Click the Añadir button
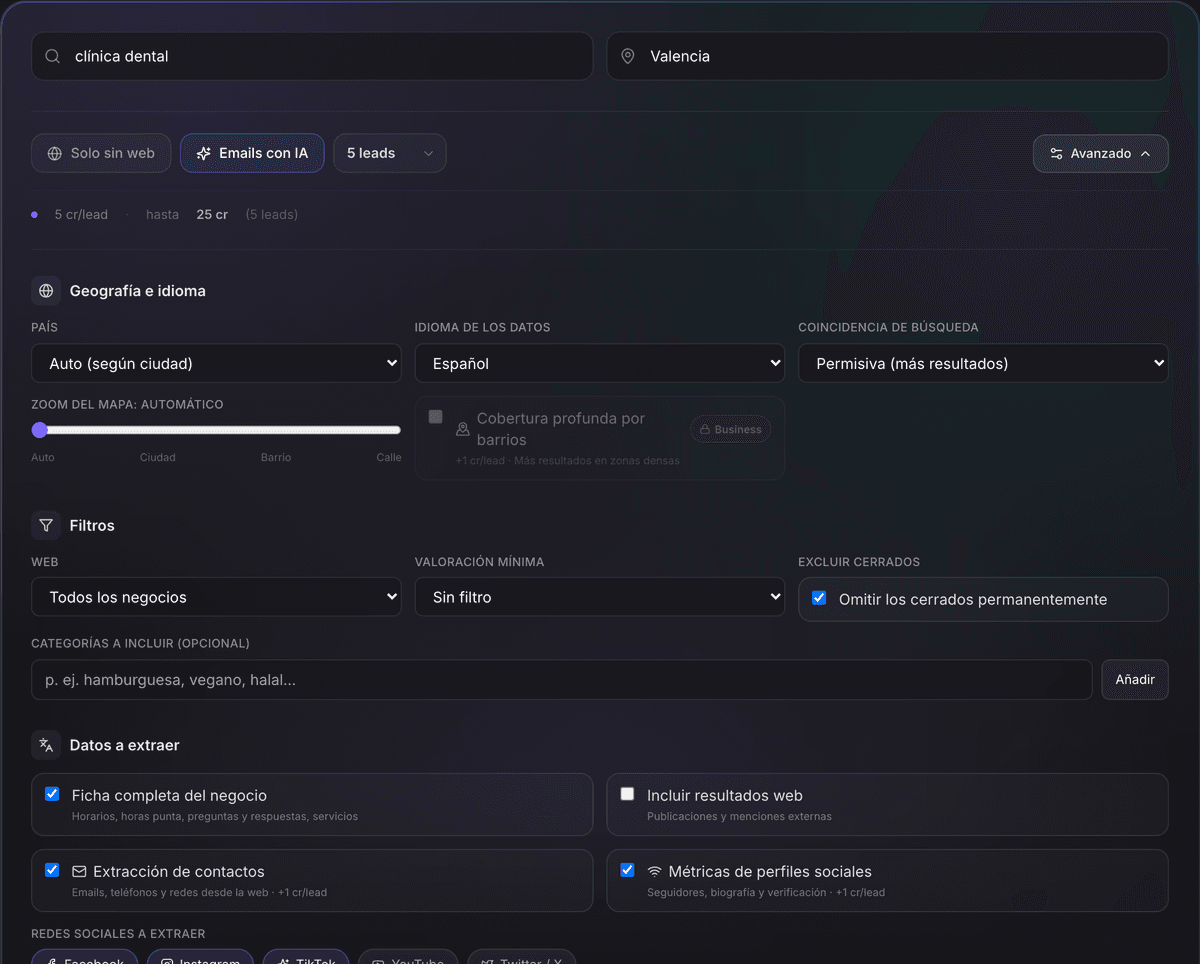The image size is (1200, 964). click(x=1135, y=680)
